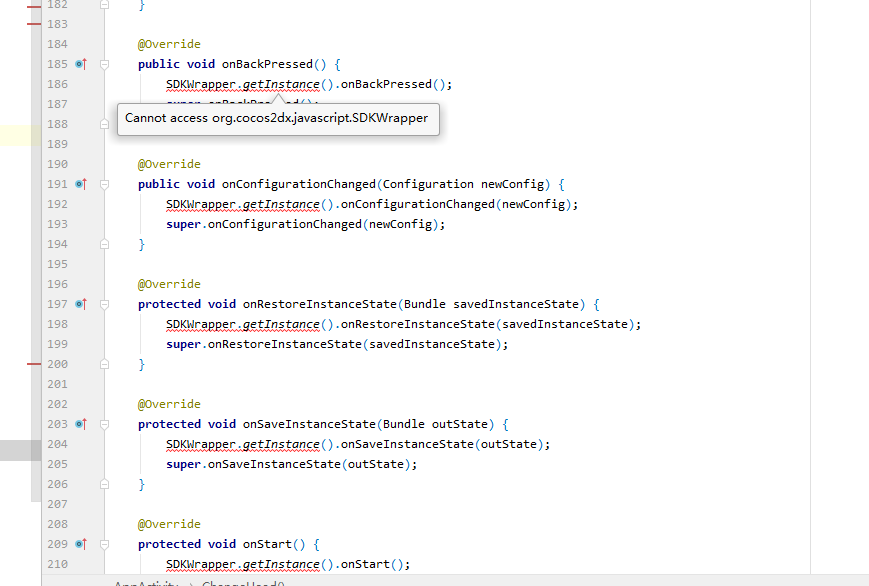Fold the onRestoreInstanceState method at line 197
The height and width of the screenshot is (586, 869).
point(104,304)
